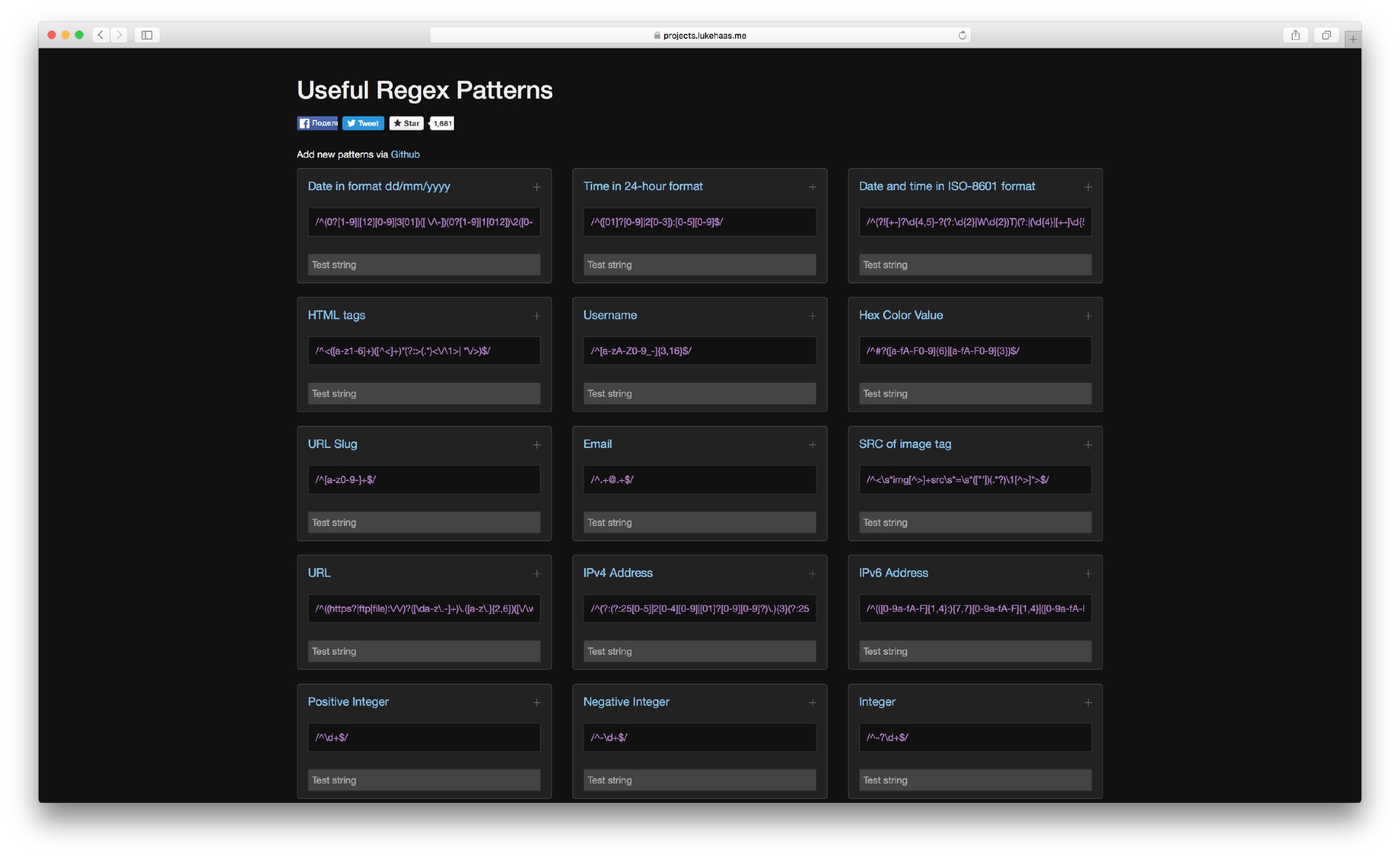Image resolution: width=1400 pixels, height=858 pixels.
Task: Click the Safari back arrow button
Action: coord(101,34)
